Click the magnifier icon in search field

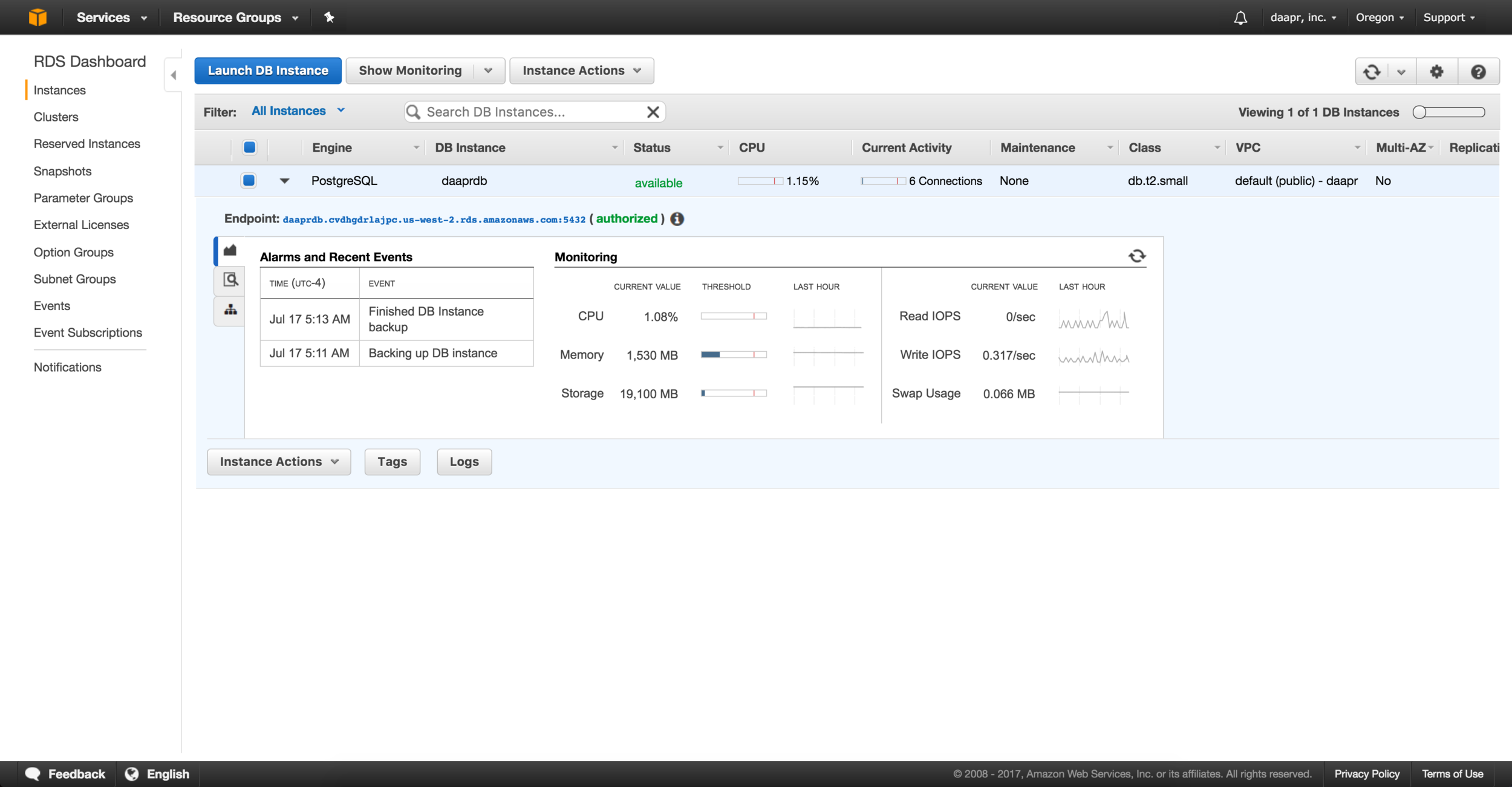click(x=413, y=112)
